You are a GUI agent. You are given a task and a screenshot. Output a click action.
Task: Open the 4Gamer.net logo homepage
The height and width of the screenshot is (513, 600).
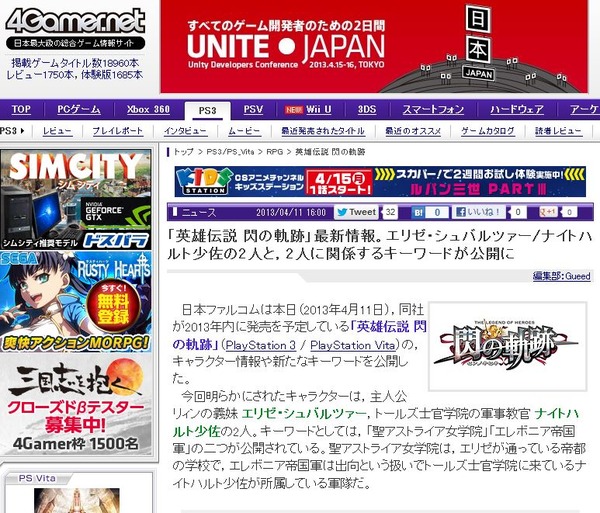tap(75, 21)
